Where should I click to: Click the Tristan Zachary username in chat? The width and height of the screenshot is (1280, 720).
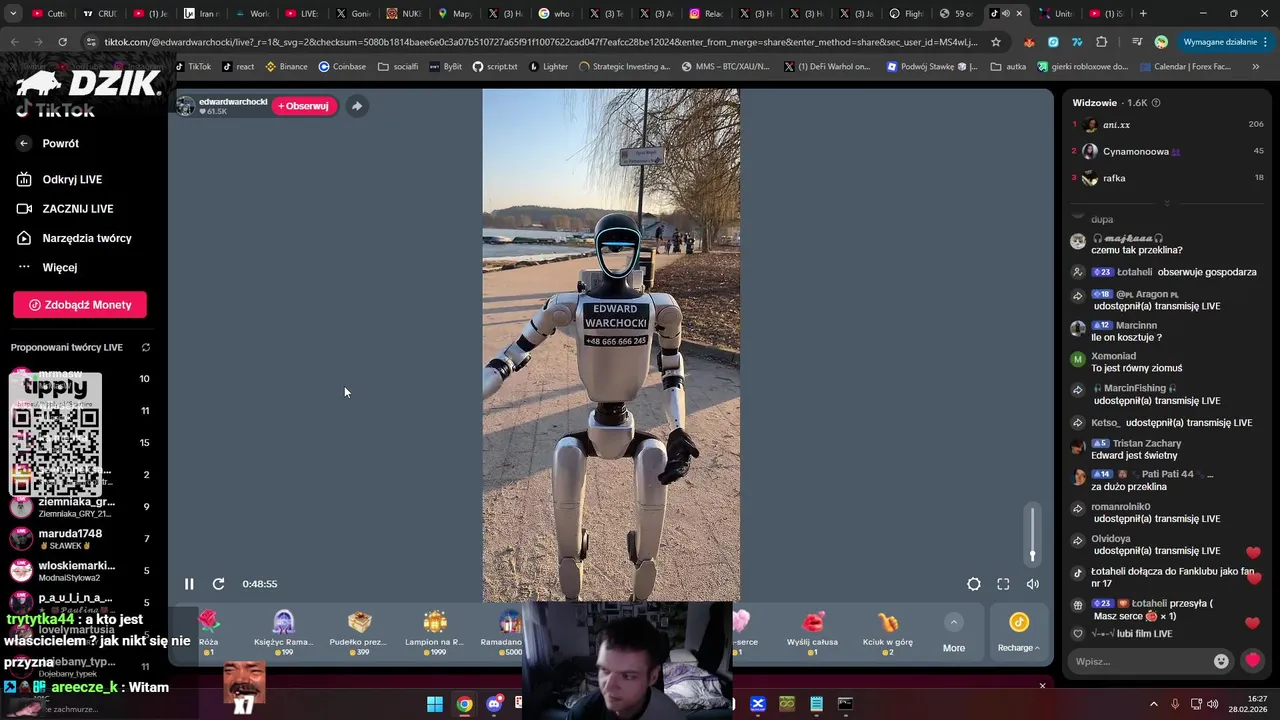(1147, 443)
